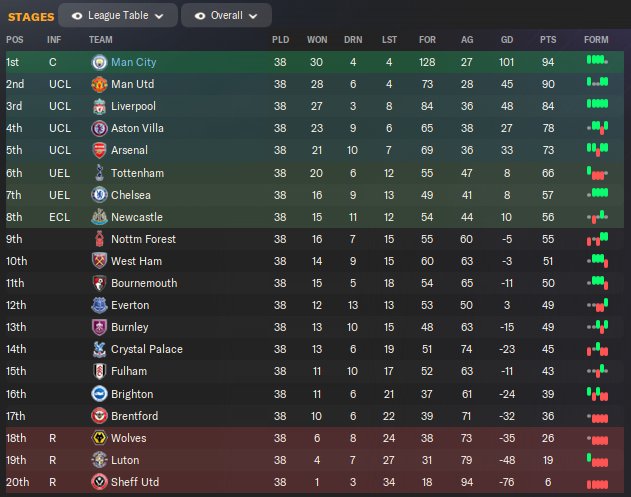Click the Liverpool club badge
Image resolution: width=631 pixels, height=497 pixels.
(99, 106)
